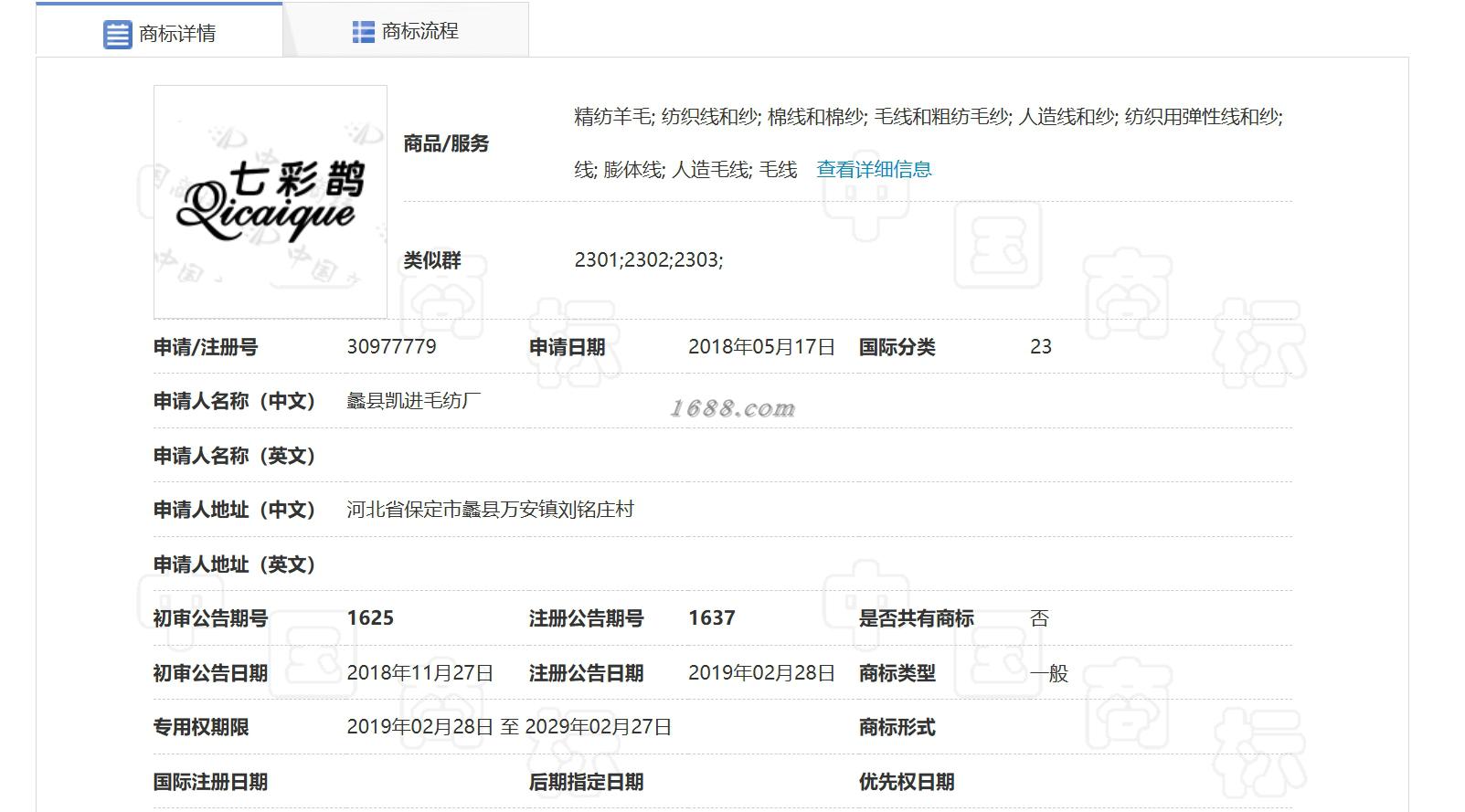Image resolution: width=1465 pixels, height=812 pixels.
Task: Click the 商标形式 label
Action: pyautogui.click(x=897, y=727)
